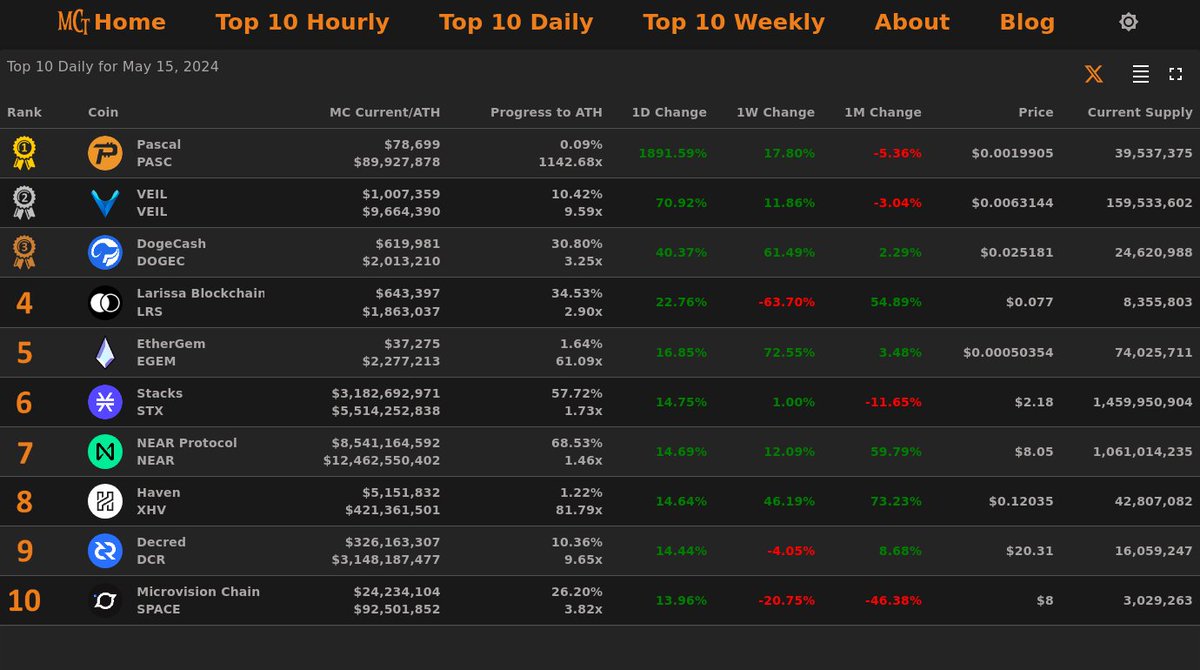Select DogeCash 61.49% weekly change

point(789,252)
